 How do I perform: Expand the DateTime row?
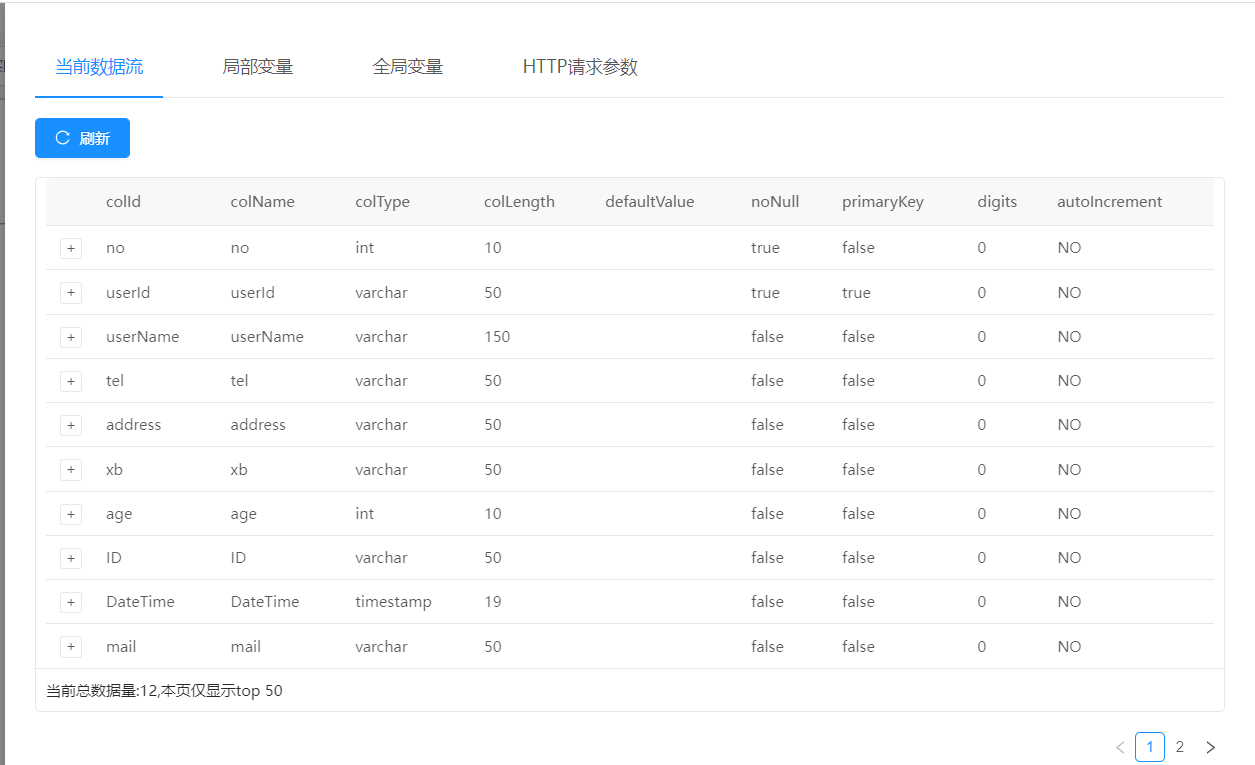click(x=71, y=602)
